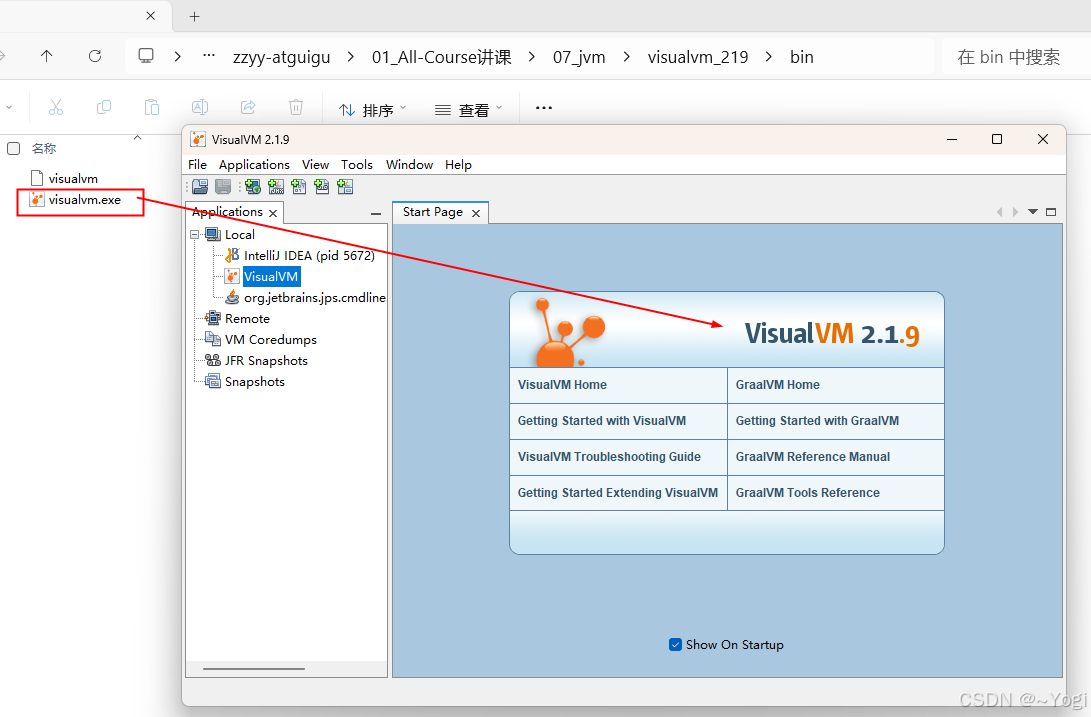Open the GraalVM Home link

778,384
